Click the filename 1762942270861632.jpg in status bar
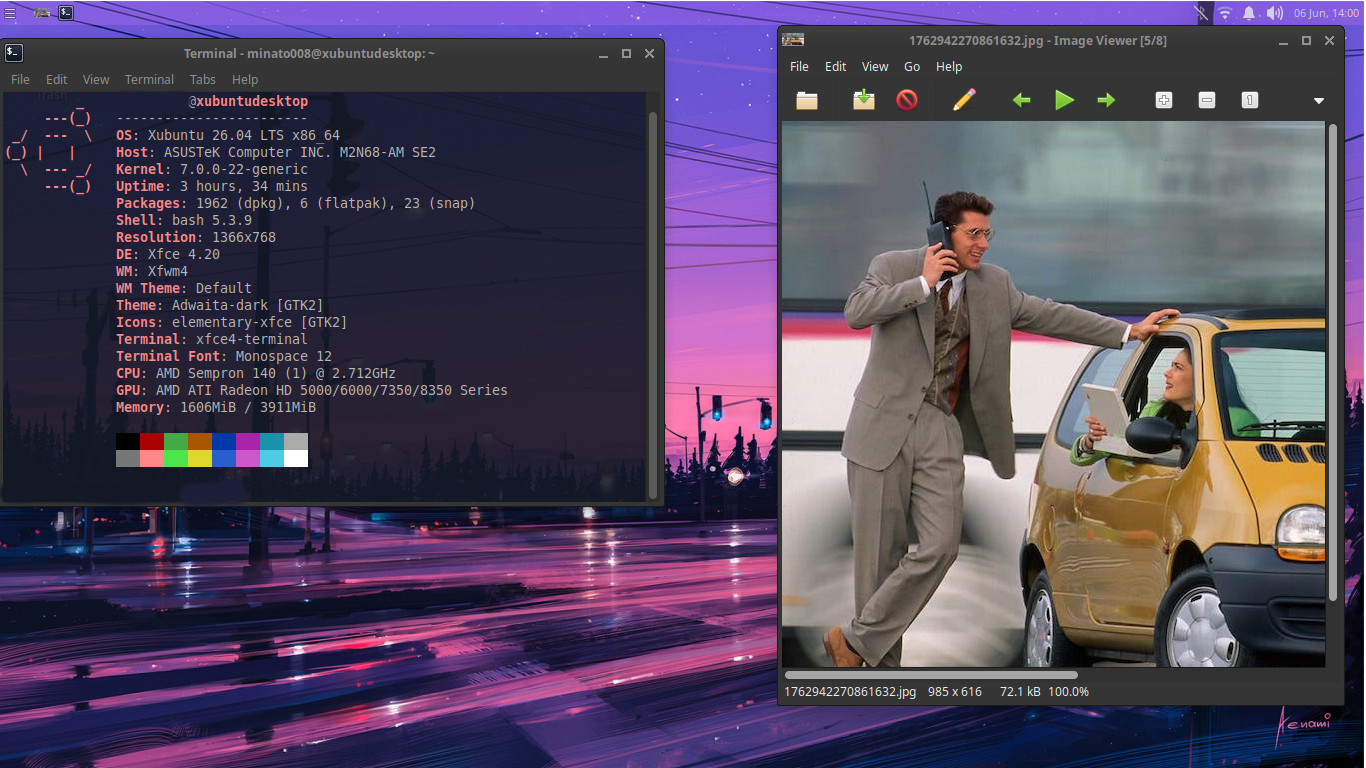Screen dimensions: 1366x768 [x=850, y=691]
